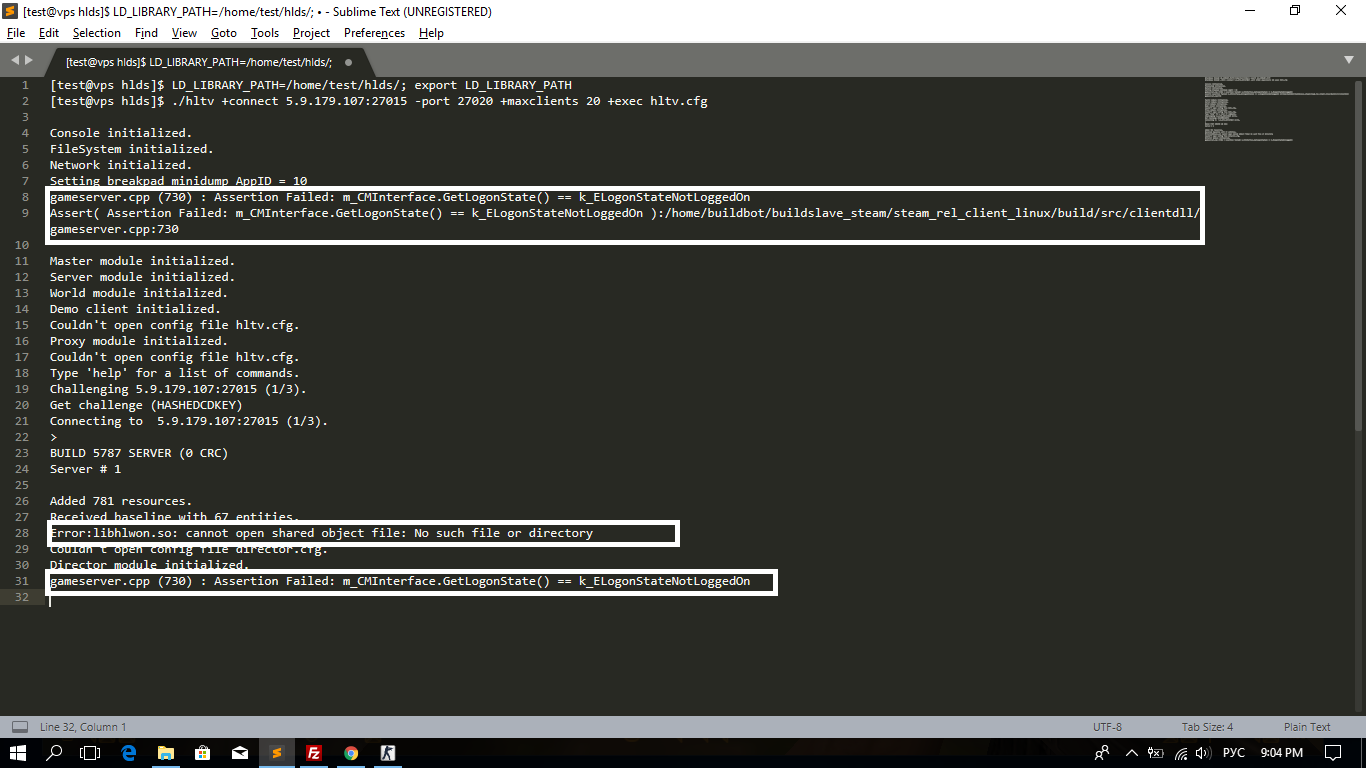
Task: Open the Goto menu
Action: pos(224,33)
